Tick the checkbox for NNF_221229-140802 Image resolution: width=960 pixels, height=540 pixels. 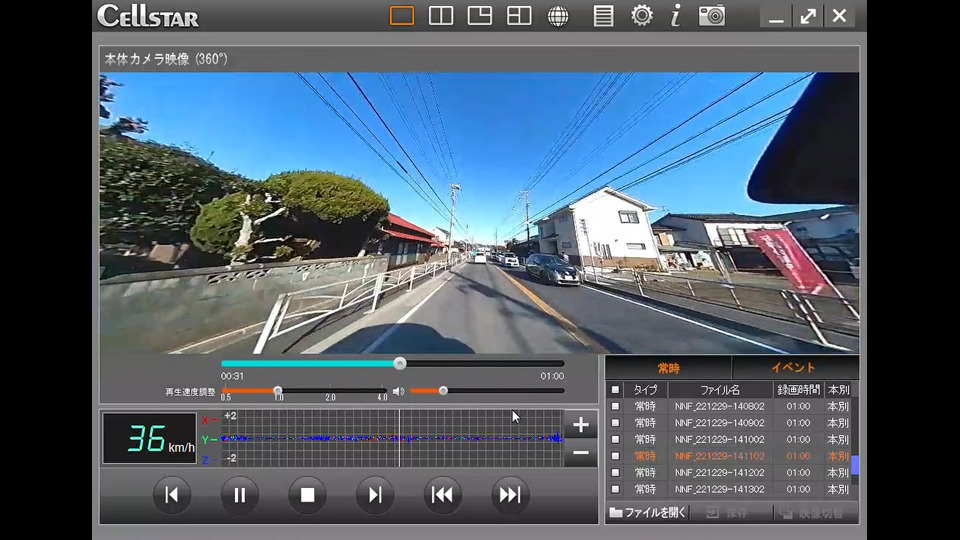(x=615, y=407)
